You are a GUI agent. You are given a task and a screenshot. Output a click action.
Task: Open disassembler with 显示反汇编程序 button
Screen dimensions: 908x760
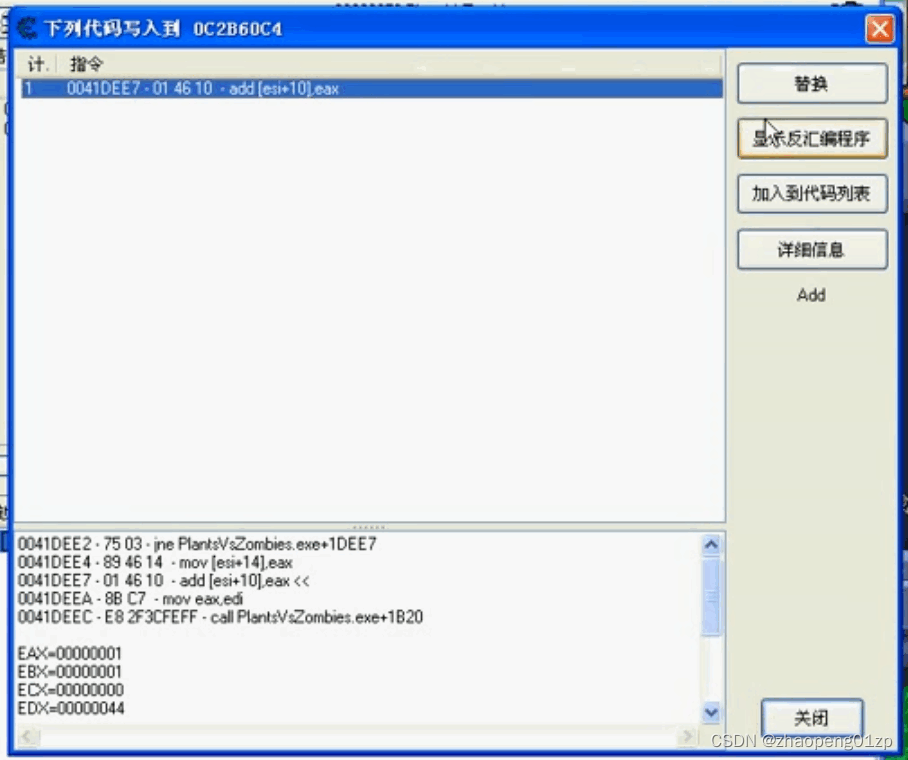(x=812, y=138)
